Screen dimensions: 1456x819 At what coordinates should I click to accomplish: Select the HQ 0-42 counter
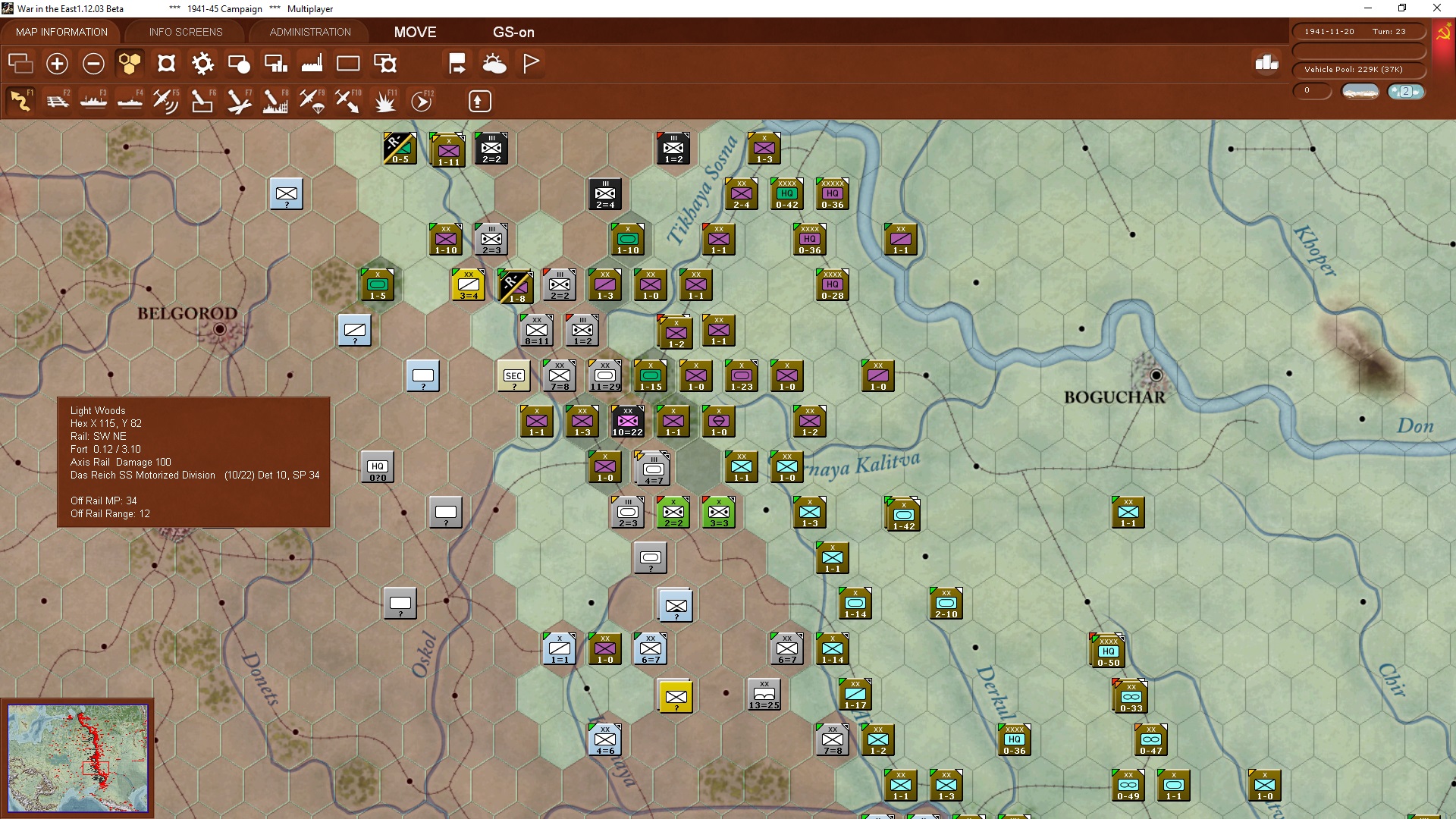pos(787,194)
